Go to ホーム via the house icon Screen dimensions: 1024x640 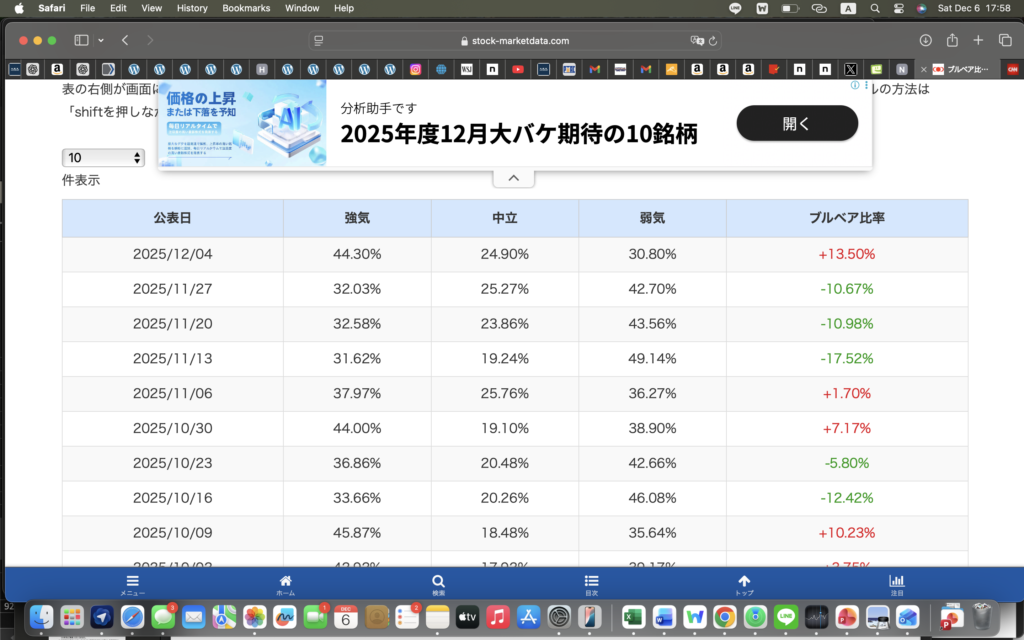pos(285,582)
